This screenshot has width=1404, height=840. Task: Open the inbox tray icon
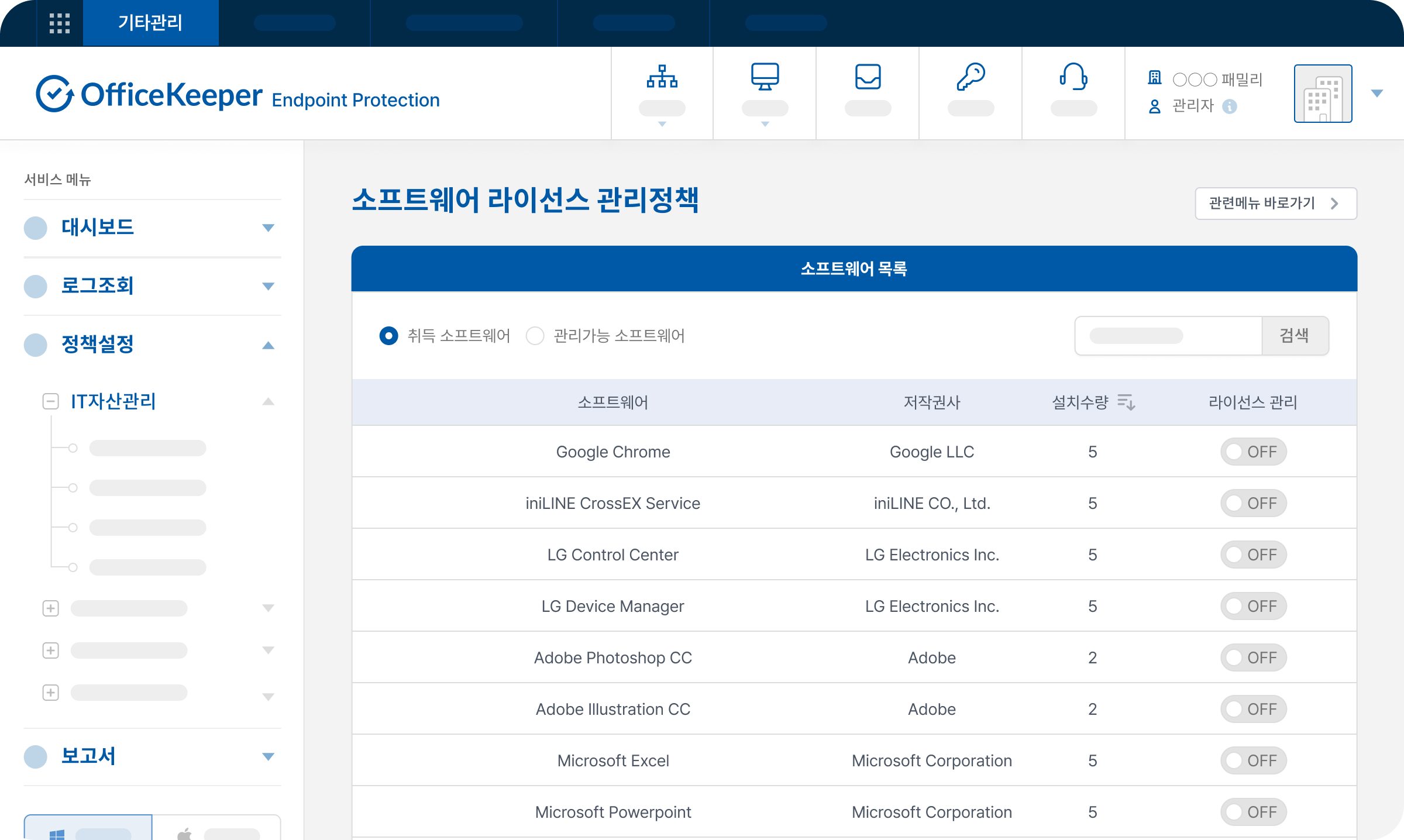(868, 77)
